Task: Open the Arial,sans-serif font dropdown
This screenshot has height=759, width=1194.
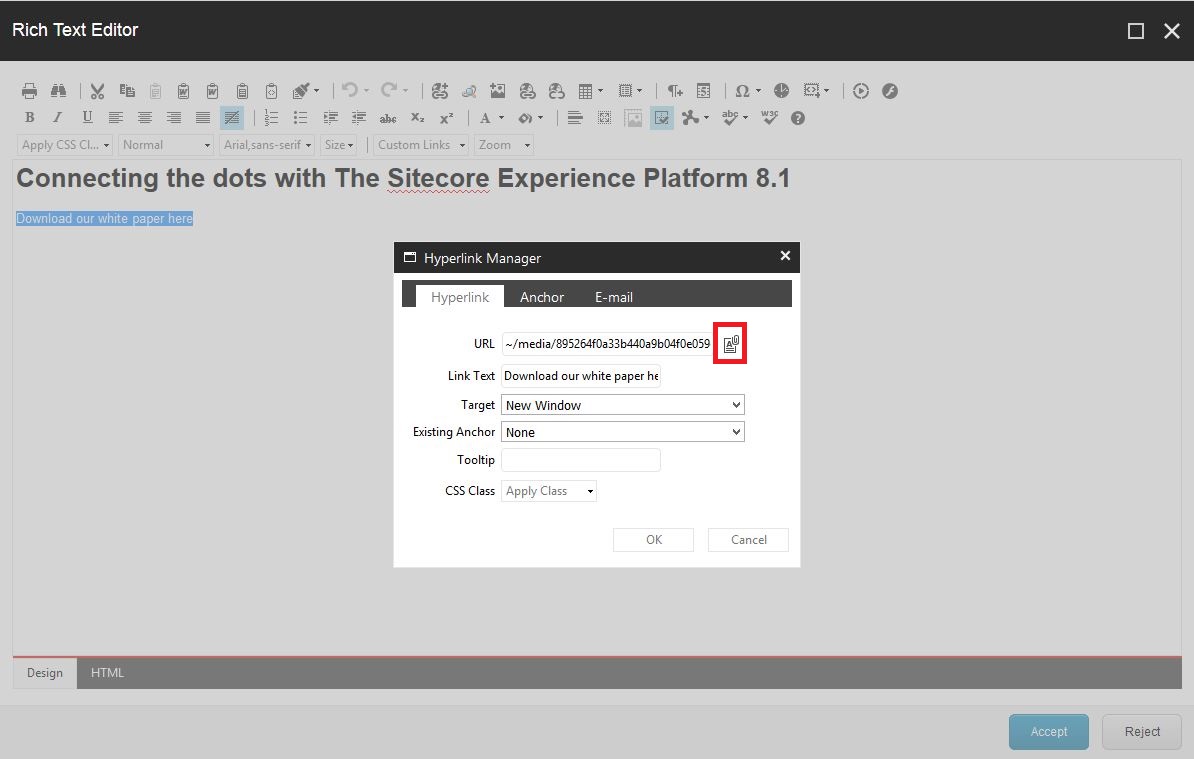Action: (x=267, y=145)
